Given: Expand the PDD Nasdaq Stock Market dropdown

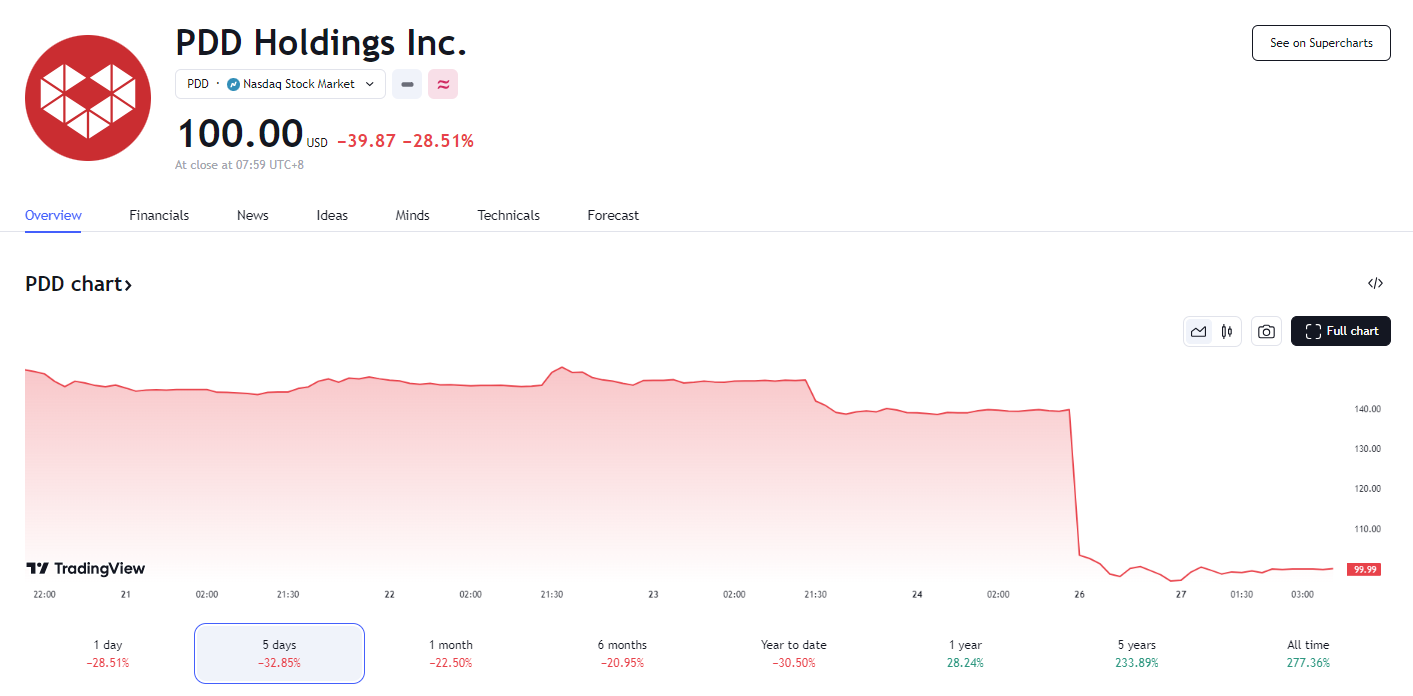Looking at the screenshot, I should tap(280, 85).
